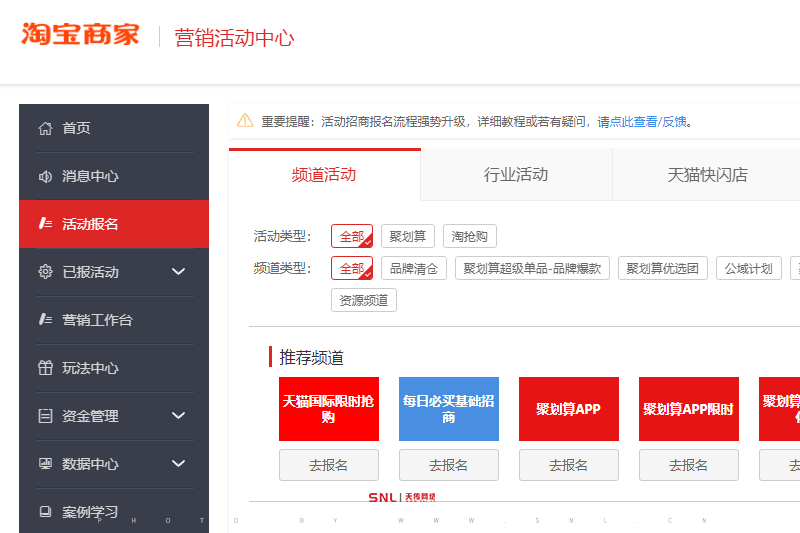Open the 天猫快闪店 tab
This screenshot has height=533, width=800.
(707, 175)
